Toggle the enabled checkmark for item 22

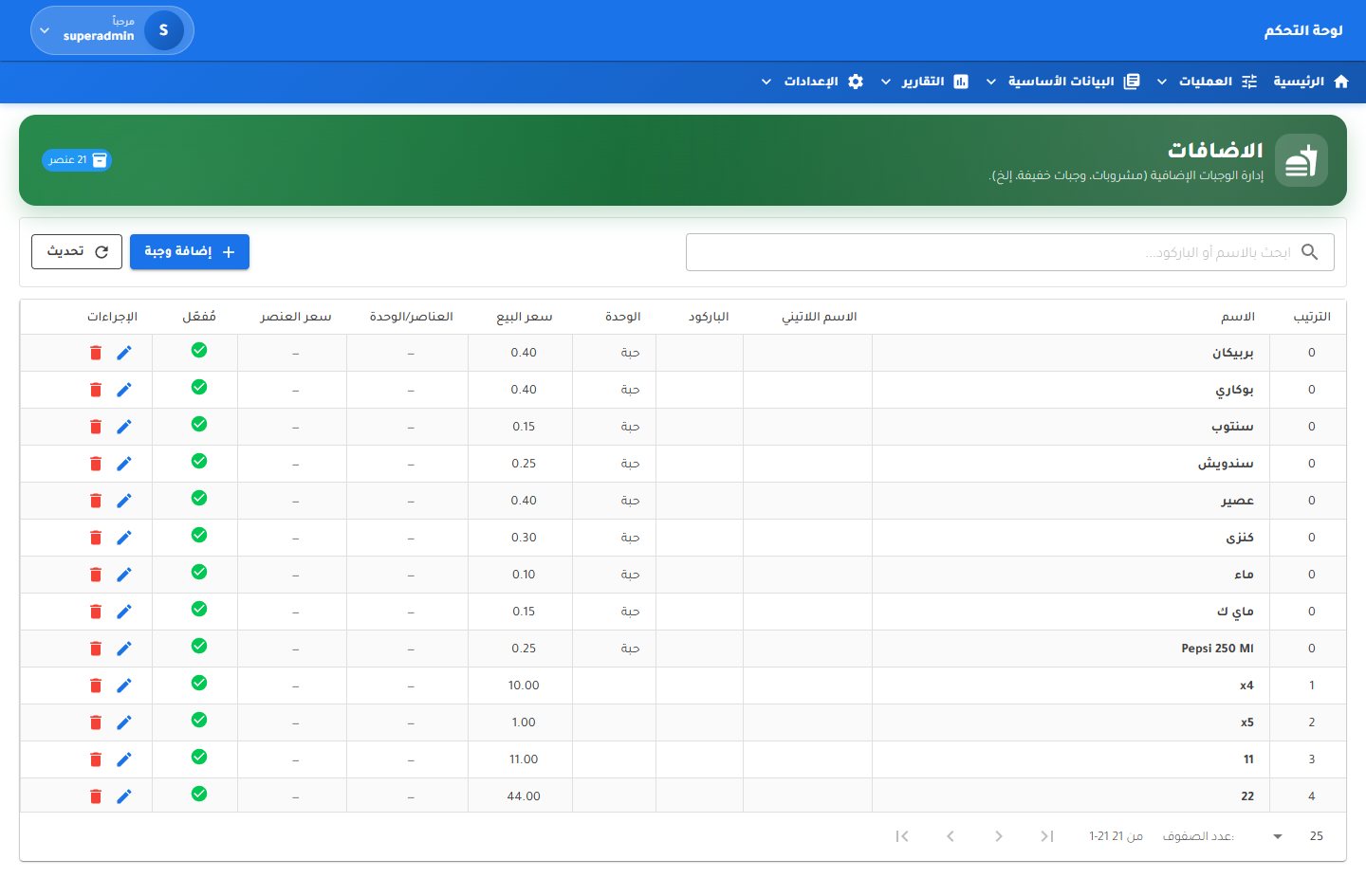tap(199, 794)
